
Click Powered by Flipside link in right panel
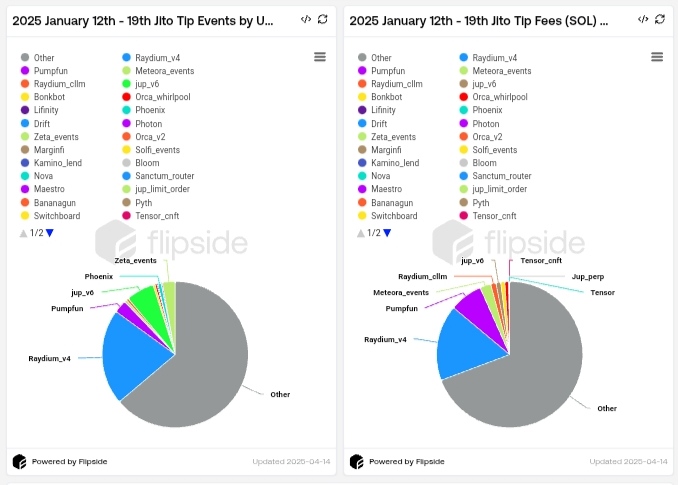click(x=406, y=462)
